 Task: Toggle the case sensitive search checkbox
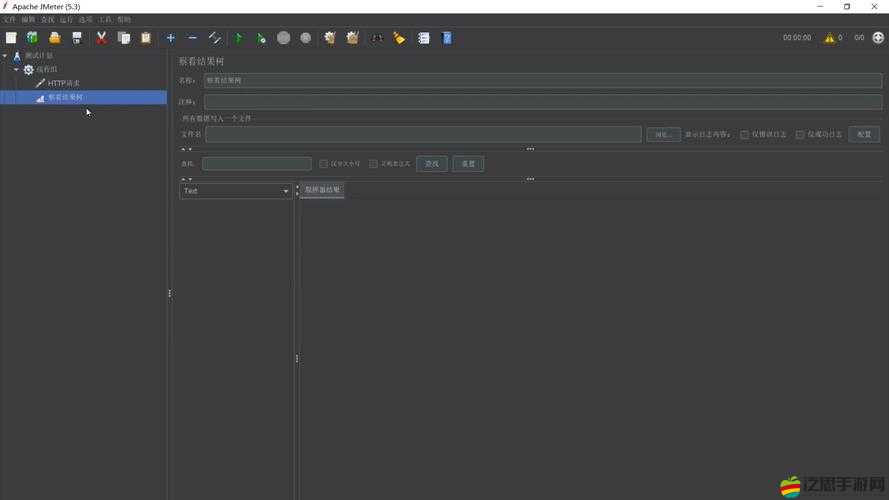click(x=323, y=163)
